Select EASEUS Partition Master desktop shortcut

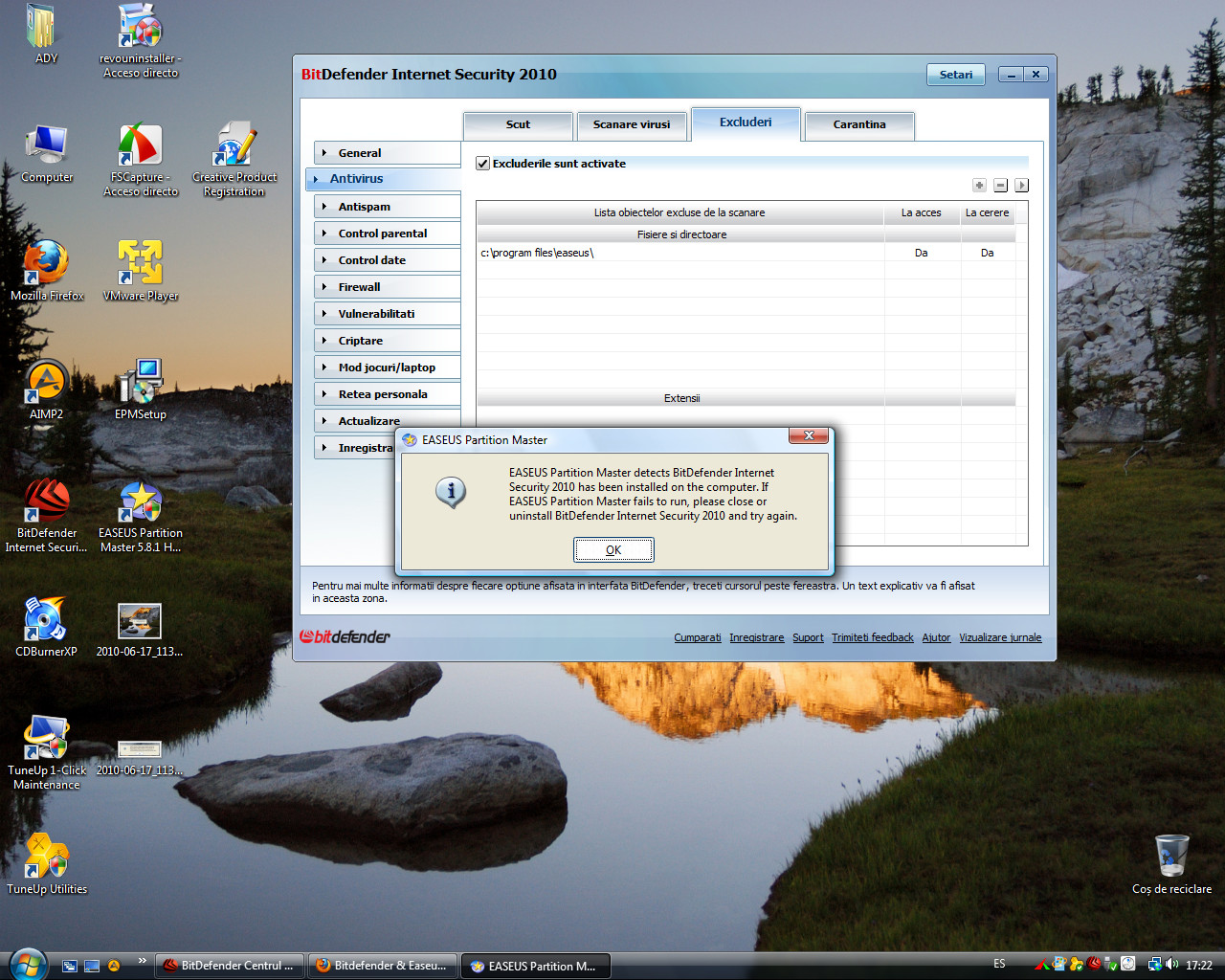tap(141, 516)
